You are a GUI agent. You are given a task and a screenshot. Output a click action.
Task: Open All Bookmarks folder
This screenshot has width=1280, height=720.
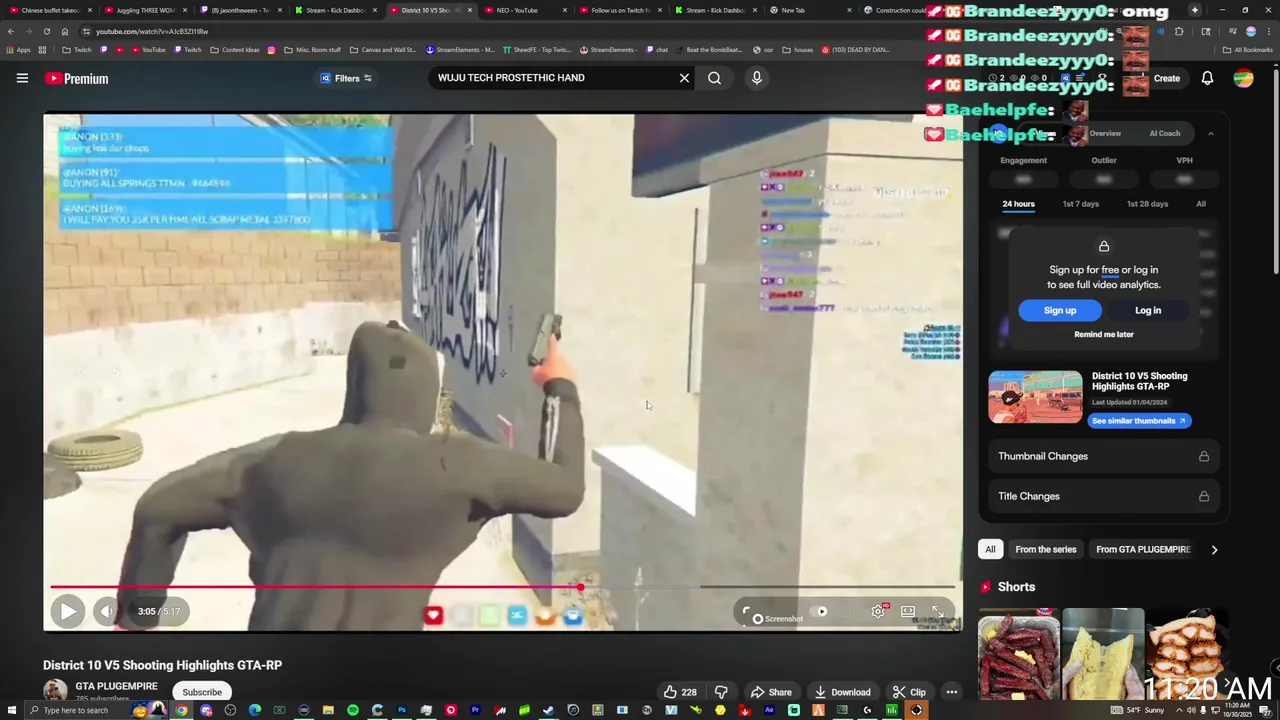pos(1248,49)
